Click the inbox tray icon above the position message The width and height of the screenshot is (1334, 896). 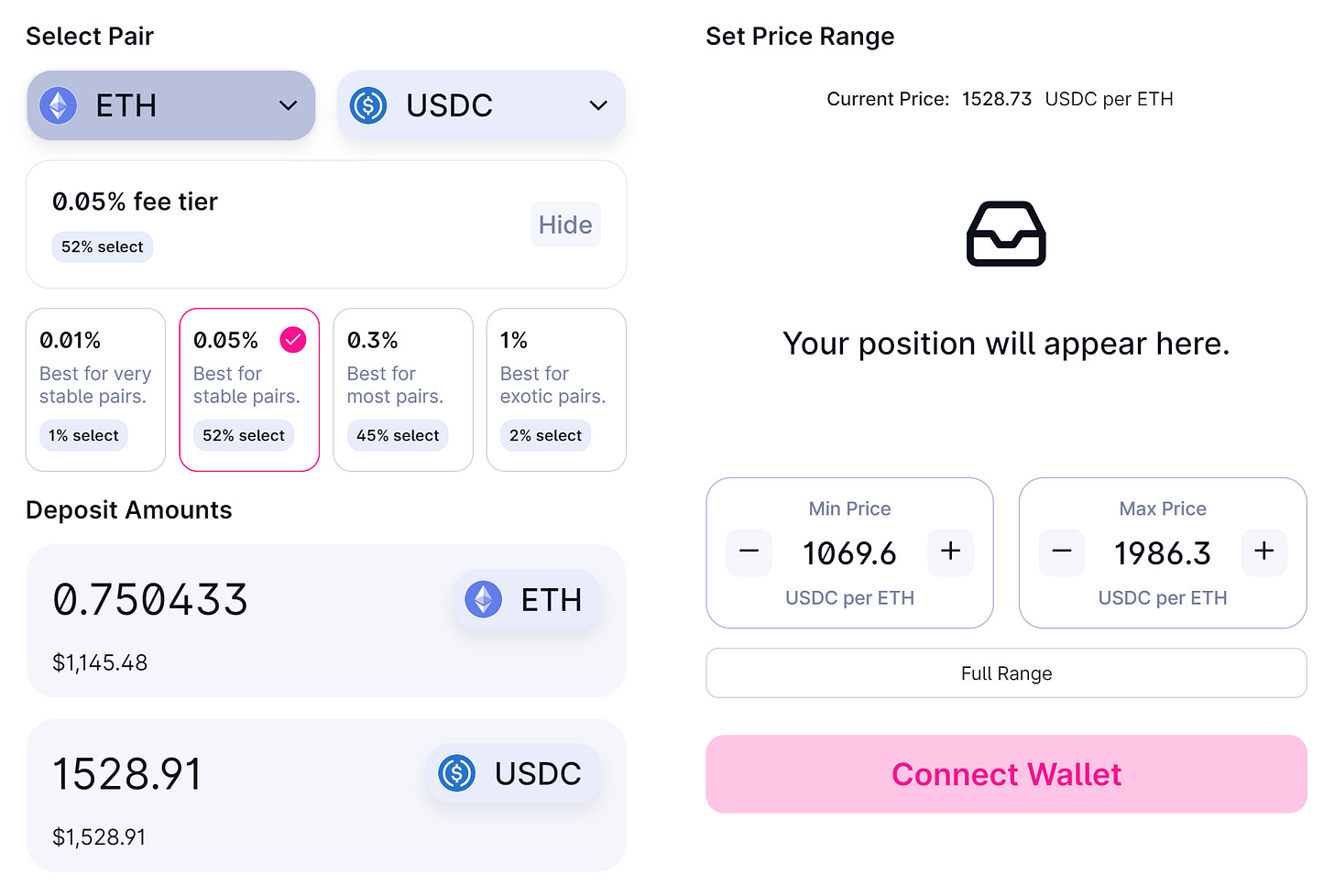pos(1006,234)
